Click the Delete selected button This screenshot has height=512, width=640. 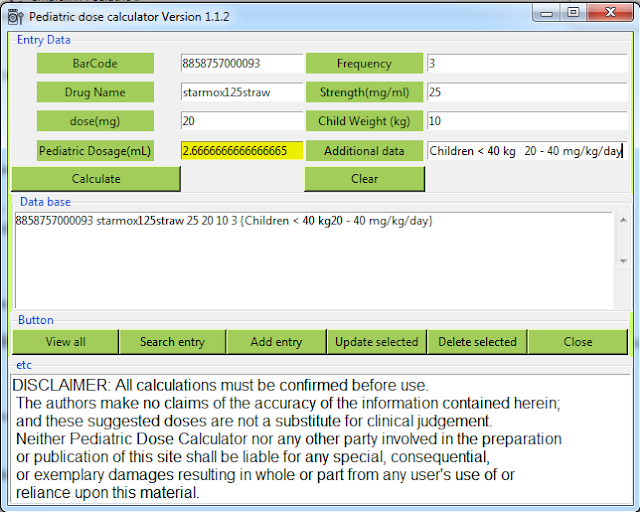coord(477,342)
